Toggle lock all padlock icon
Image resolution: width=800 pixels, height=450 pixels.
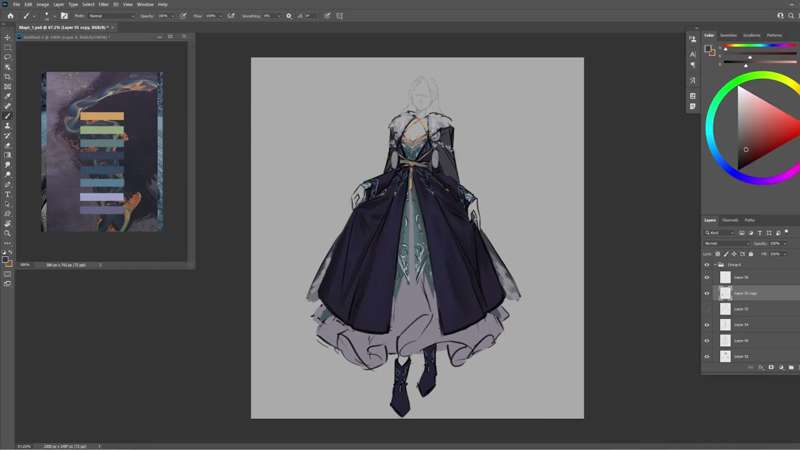point(751,254)
